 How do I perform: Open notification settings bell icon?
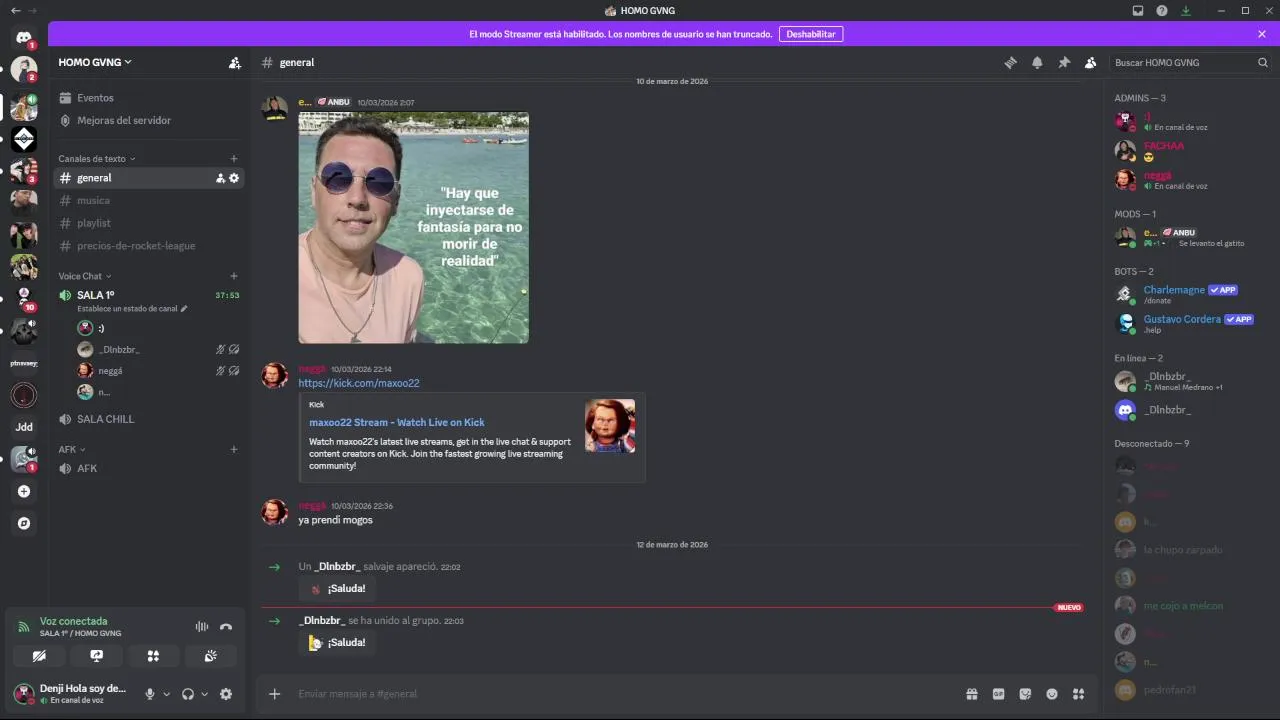tap(1037, 62)
